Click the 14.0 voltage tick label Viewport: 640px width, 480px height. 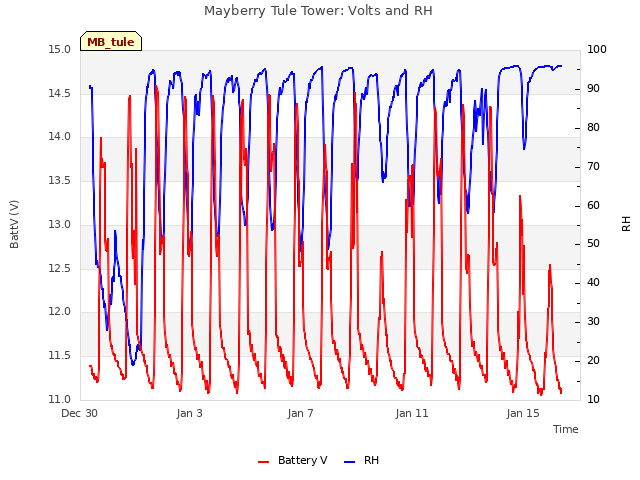[x=60, y=137]
